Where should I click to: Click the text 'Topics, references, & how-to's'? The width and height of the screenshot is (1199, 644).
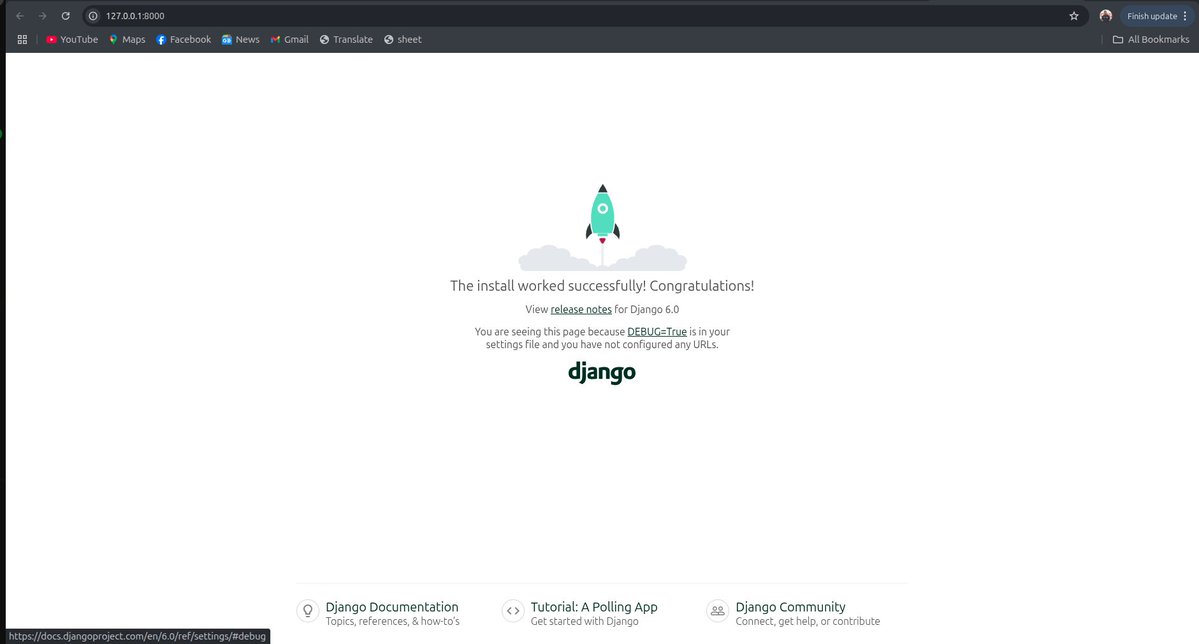point(392,622)
